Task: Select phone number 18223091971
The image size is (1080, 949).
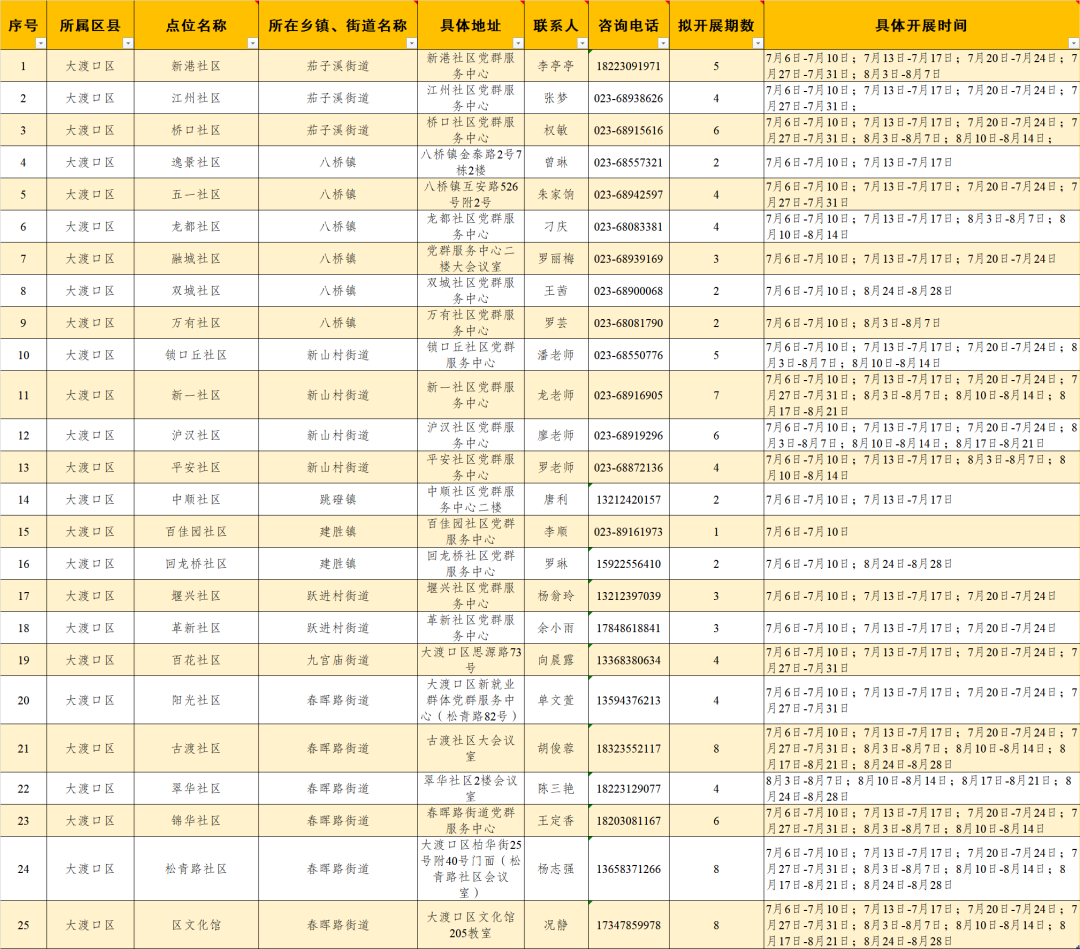Action: (x=628, y=66)
